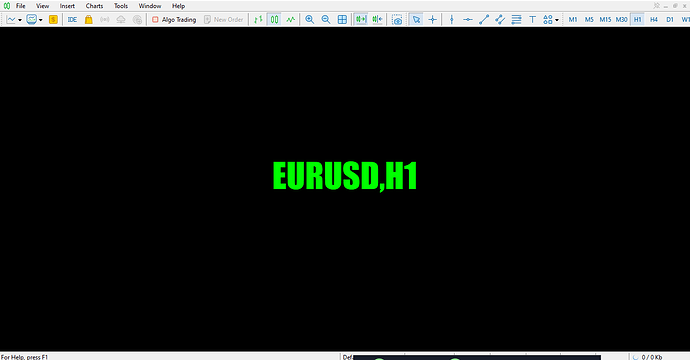Switch chart to candlesticks style

coord(275,19)
